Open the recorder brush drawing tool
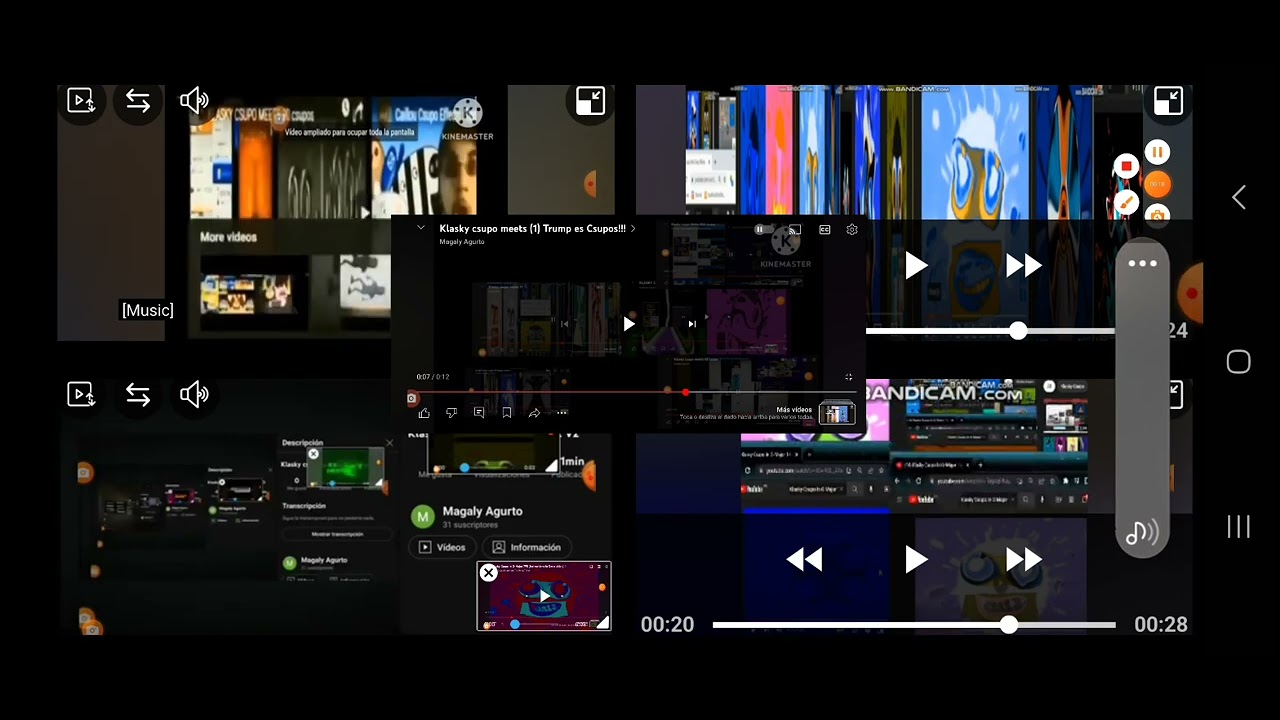 [x=1126, y=202]
